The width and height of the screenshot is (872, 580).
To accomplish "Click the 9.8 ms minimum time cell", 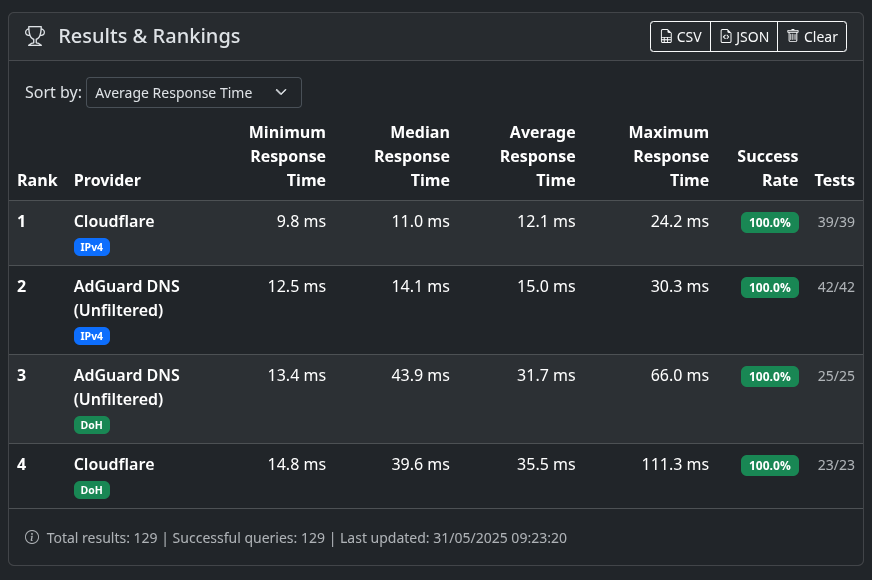I will (x=301, y=221).
